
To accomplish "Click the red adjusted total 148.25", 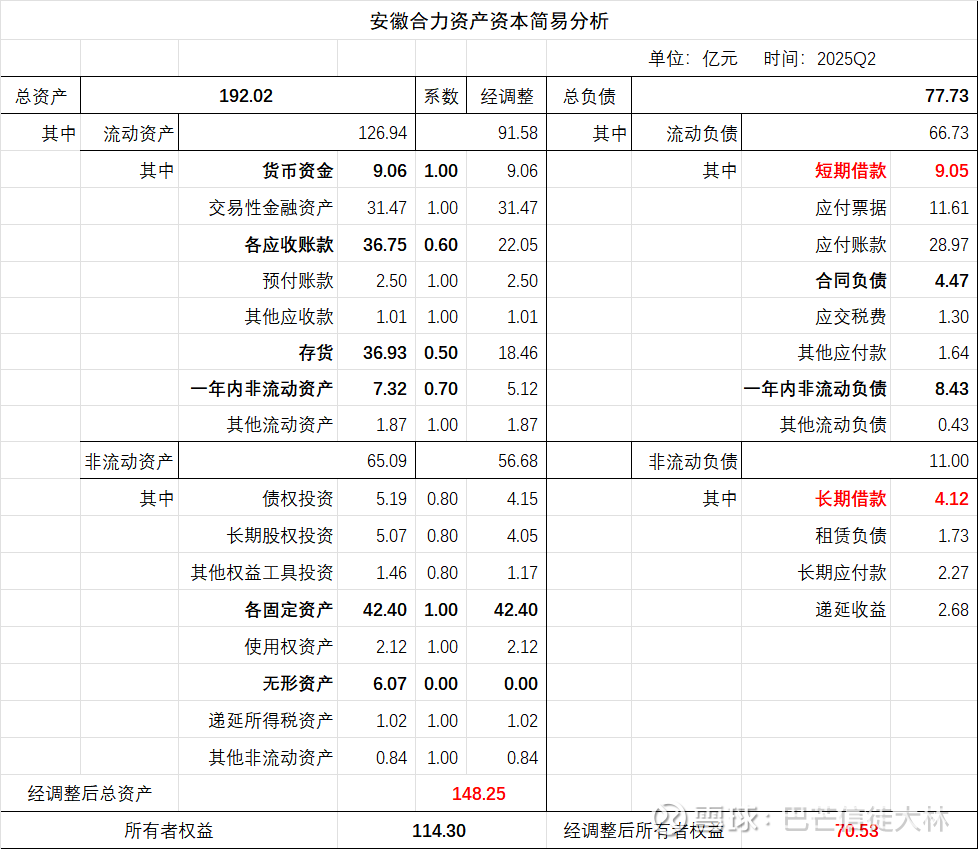I will 478,793.
